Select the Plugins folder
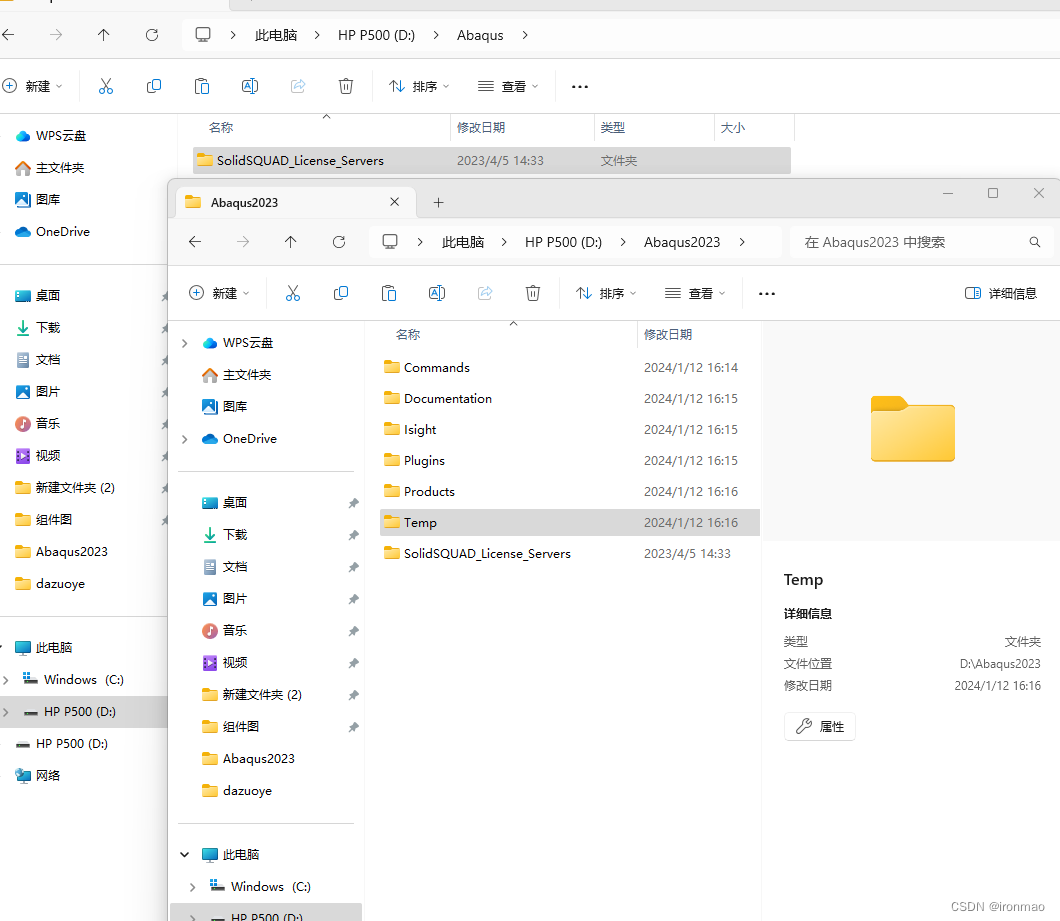This screenshot has width=1060, height=921. click(570, 460)
